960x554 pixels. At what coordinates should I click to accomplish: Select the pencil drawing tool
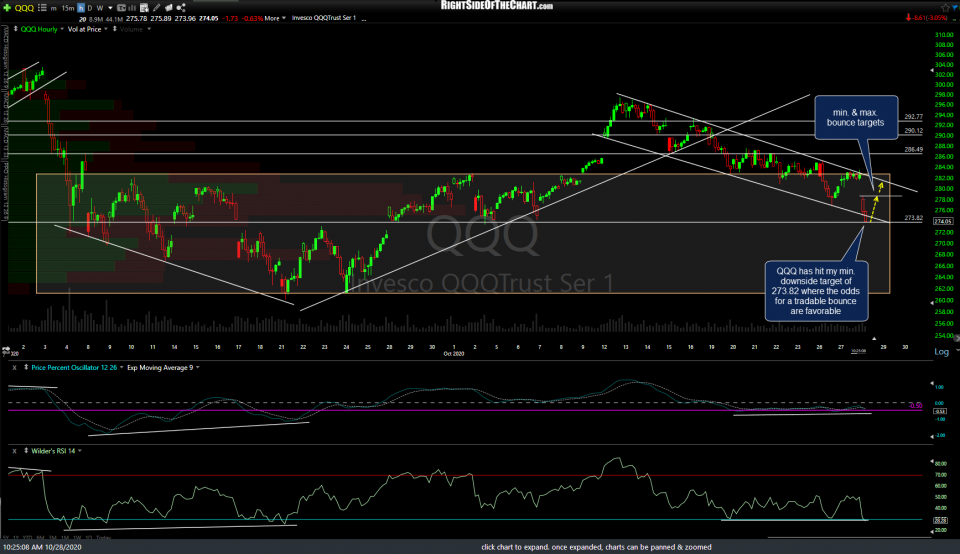pos(157,8)
